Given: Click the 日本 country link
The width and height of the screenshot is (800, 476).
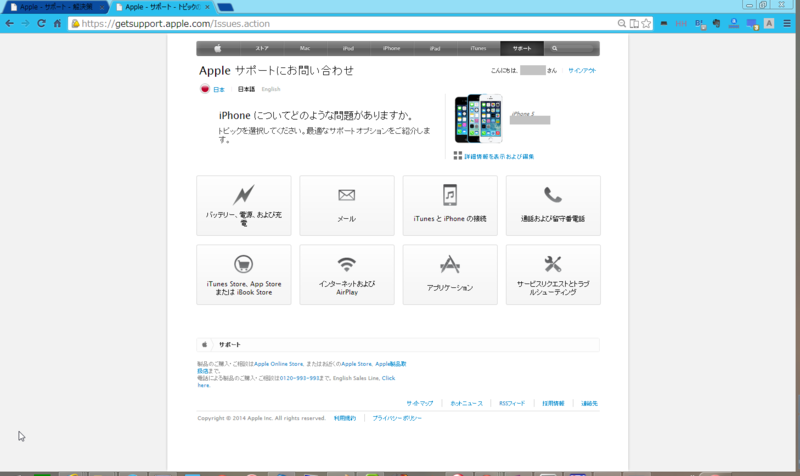Looking at the screenshot, I should pyautogui.click(x=219, y=89).
